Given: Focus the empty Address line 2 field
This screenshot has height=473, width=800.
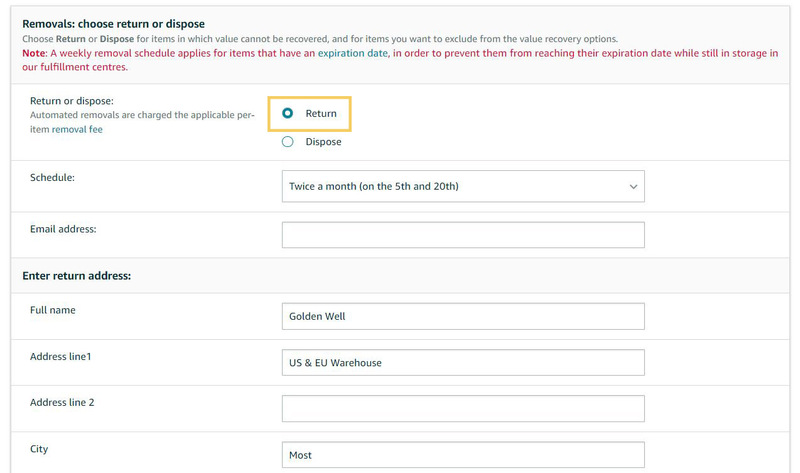Looking at the screenshot, I should click(463, 409).
